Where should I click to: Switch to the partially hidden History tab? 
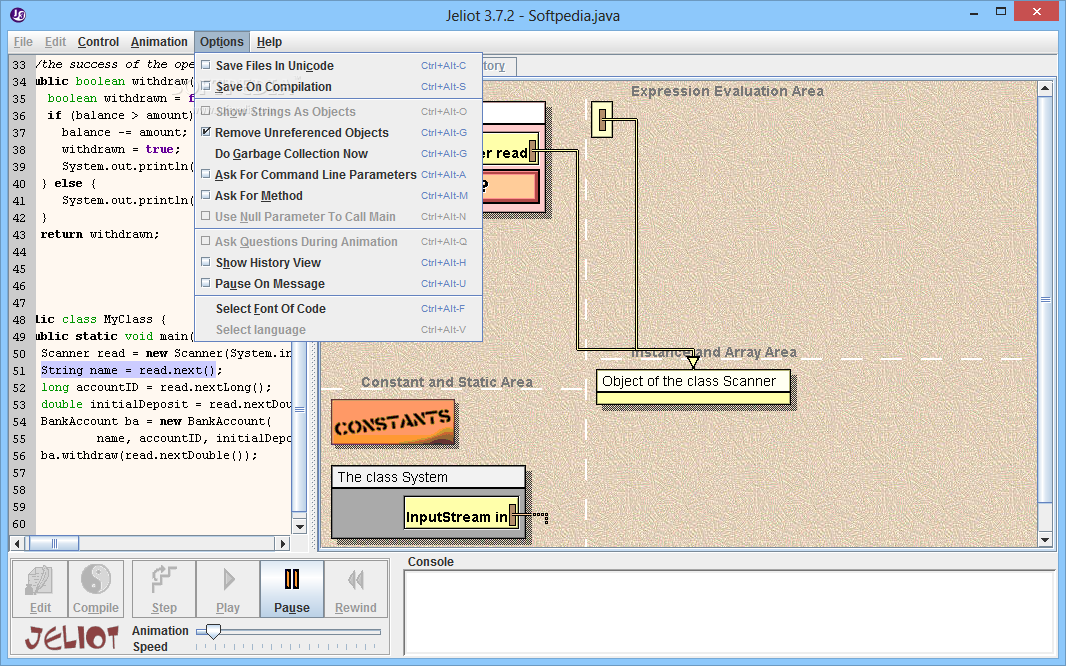[x=499, y=66]
